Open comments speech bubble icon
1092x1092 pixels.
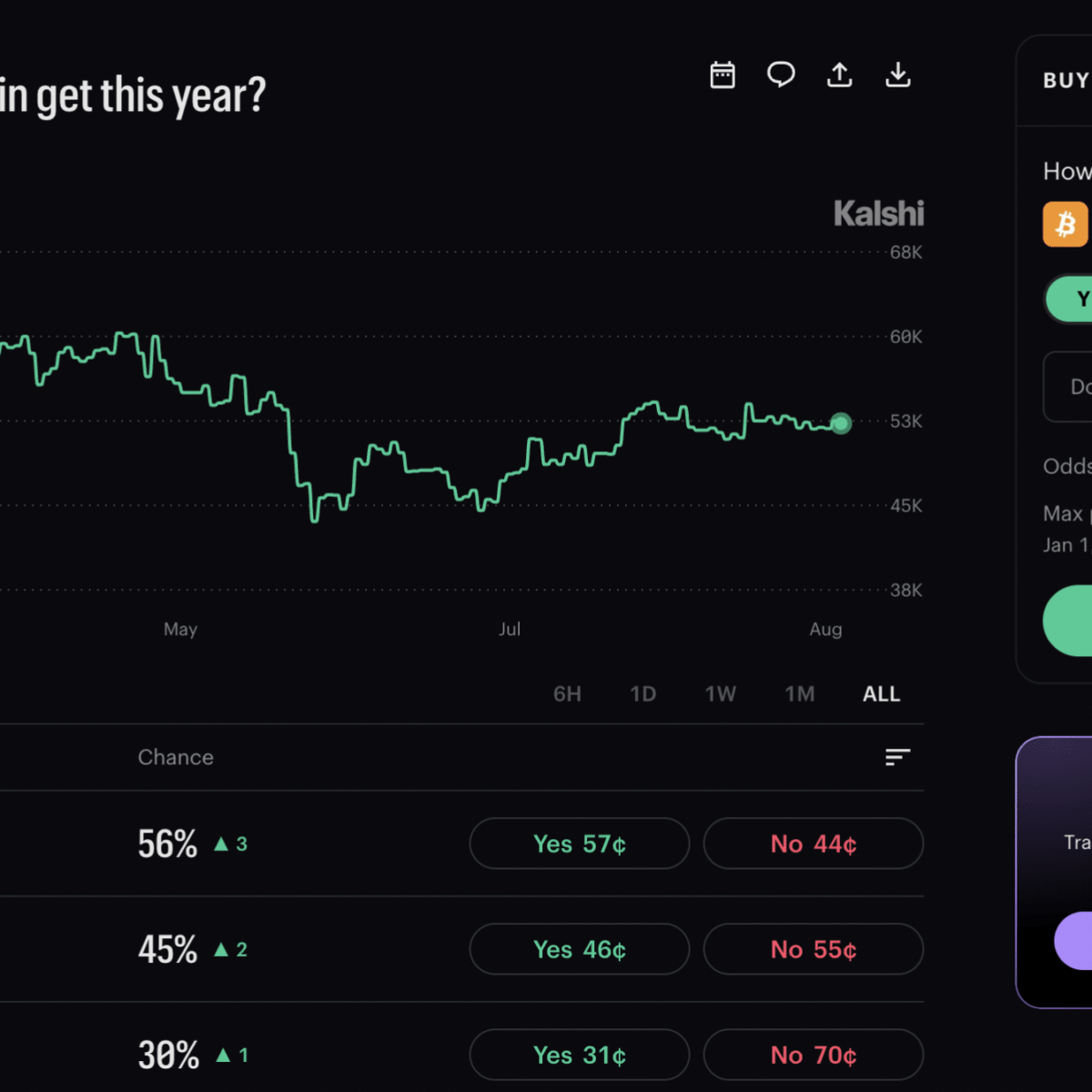click(x=781, y=75)
